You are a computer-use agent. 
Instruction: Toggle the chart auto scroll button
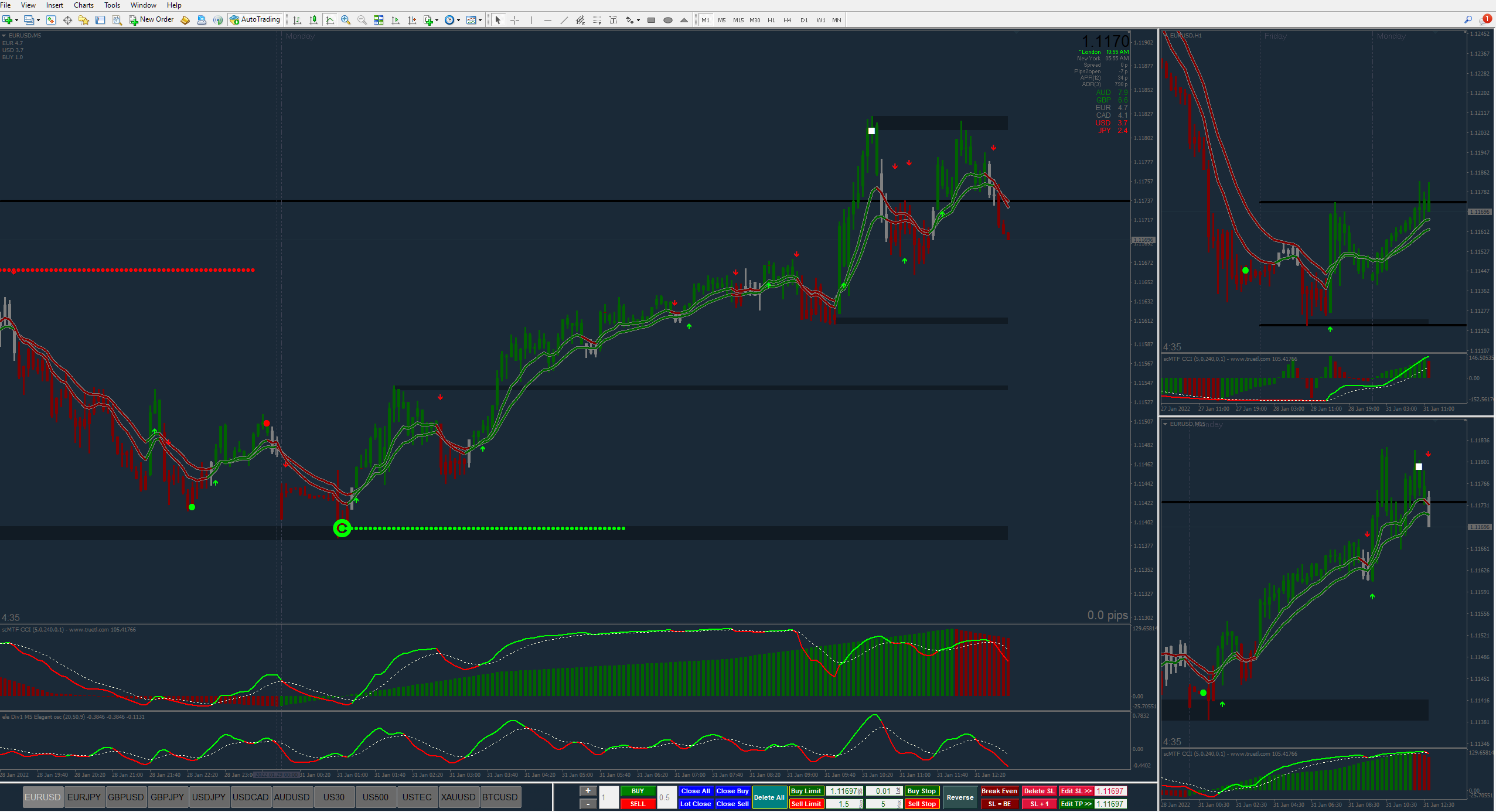coord(396,20)
